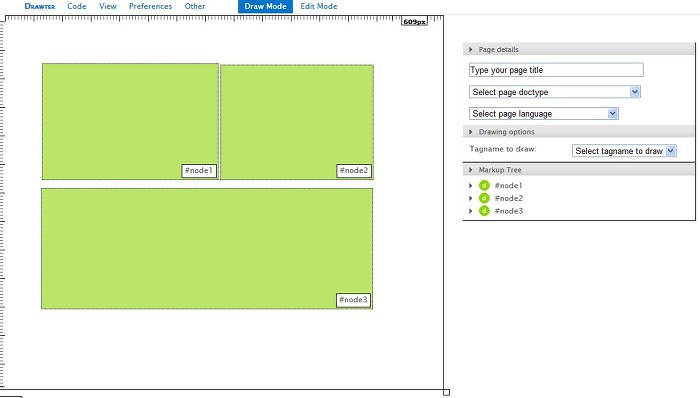
Task: Expand the #node1 tree arrow
Action: 471,185
